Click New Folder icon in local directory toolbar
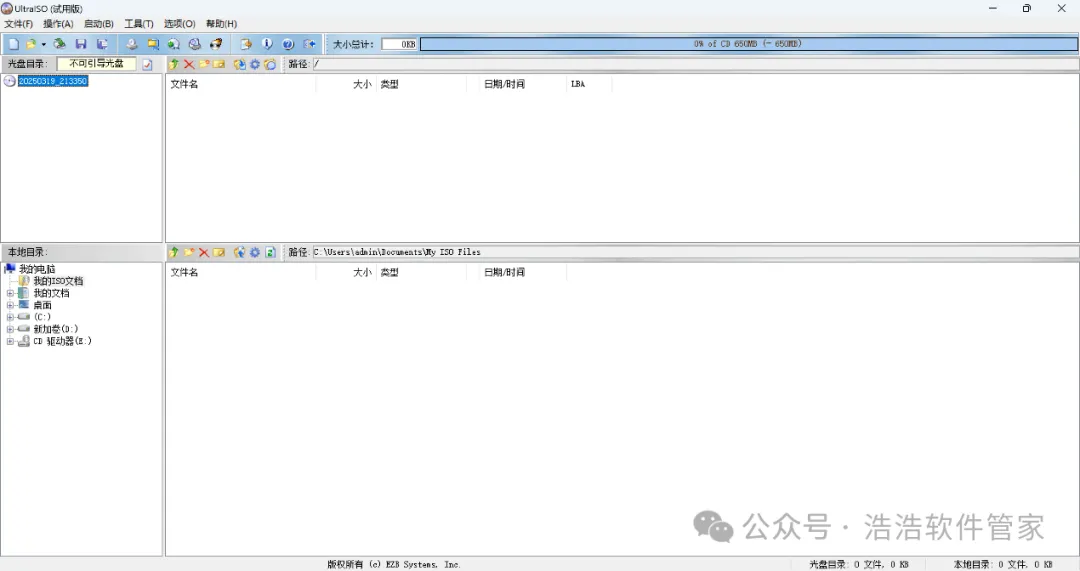 click(x=189, y=252)
